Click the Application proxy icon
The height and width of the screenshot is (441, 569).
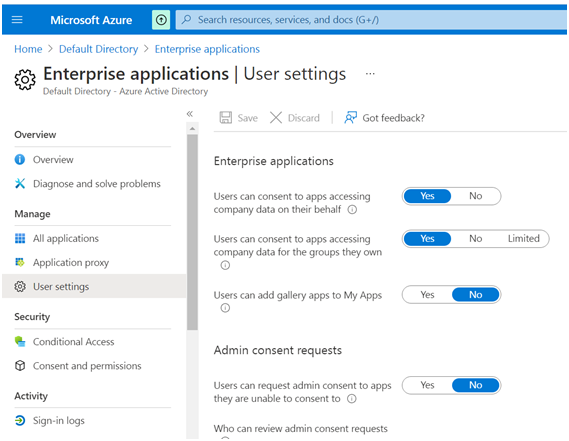click(x=20, y=262)
